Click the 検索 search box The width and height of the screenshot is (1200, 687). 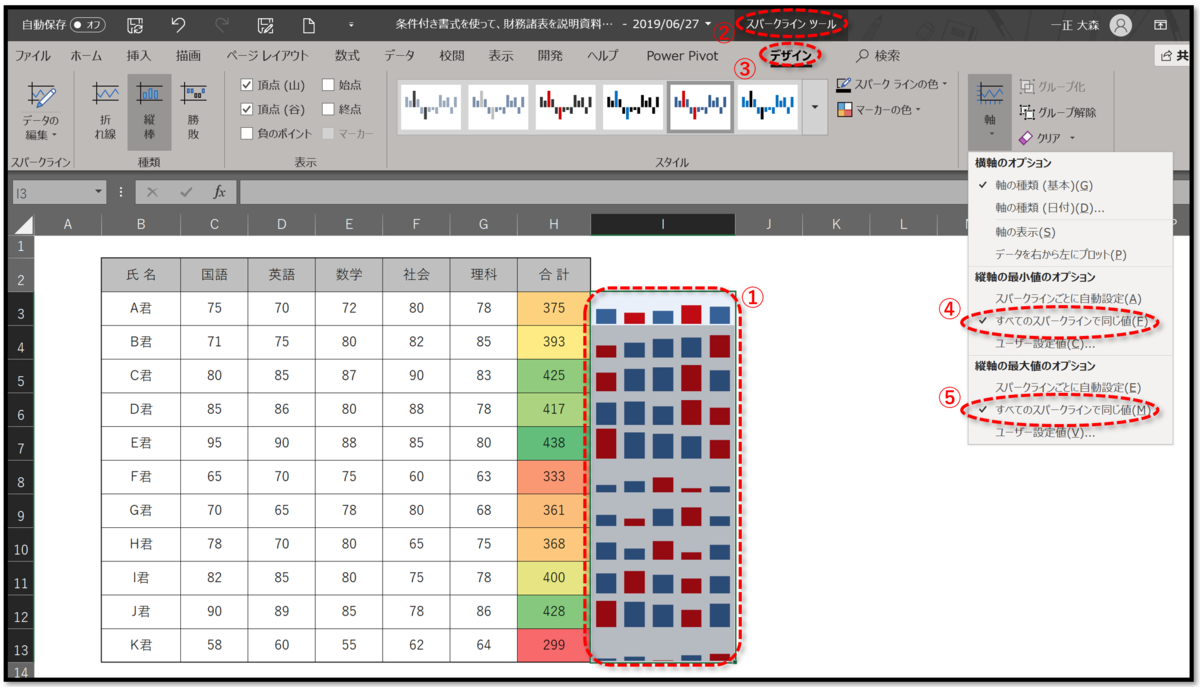[x=878, y=56]
